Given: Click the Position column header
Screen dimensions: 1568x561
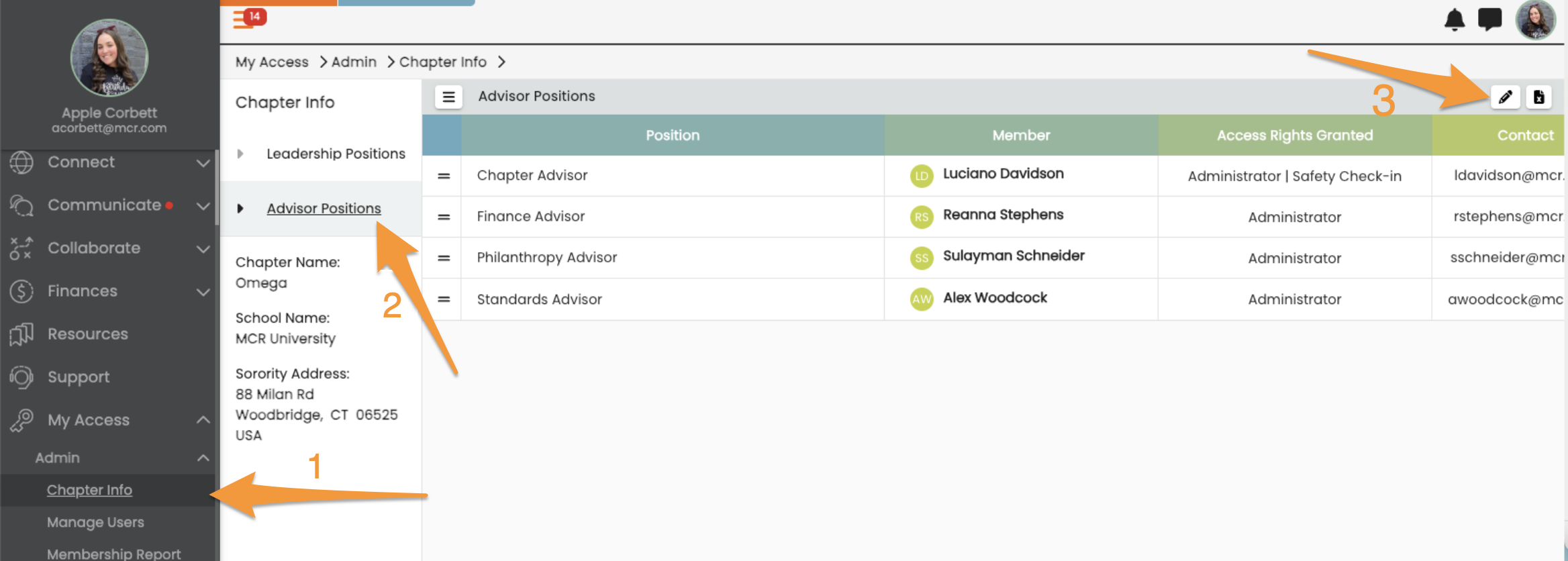Looking at the screenshot, I should (673, 136).
